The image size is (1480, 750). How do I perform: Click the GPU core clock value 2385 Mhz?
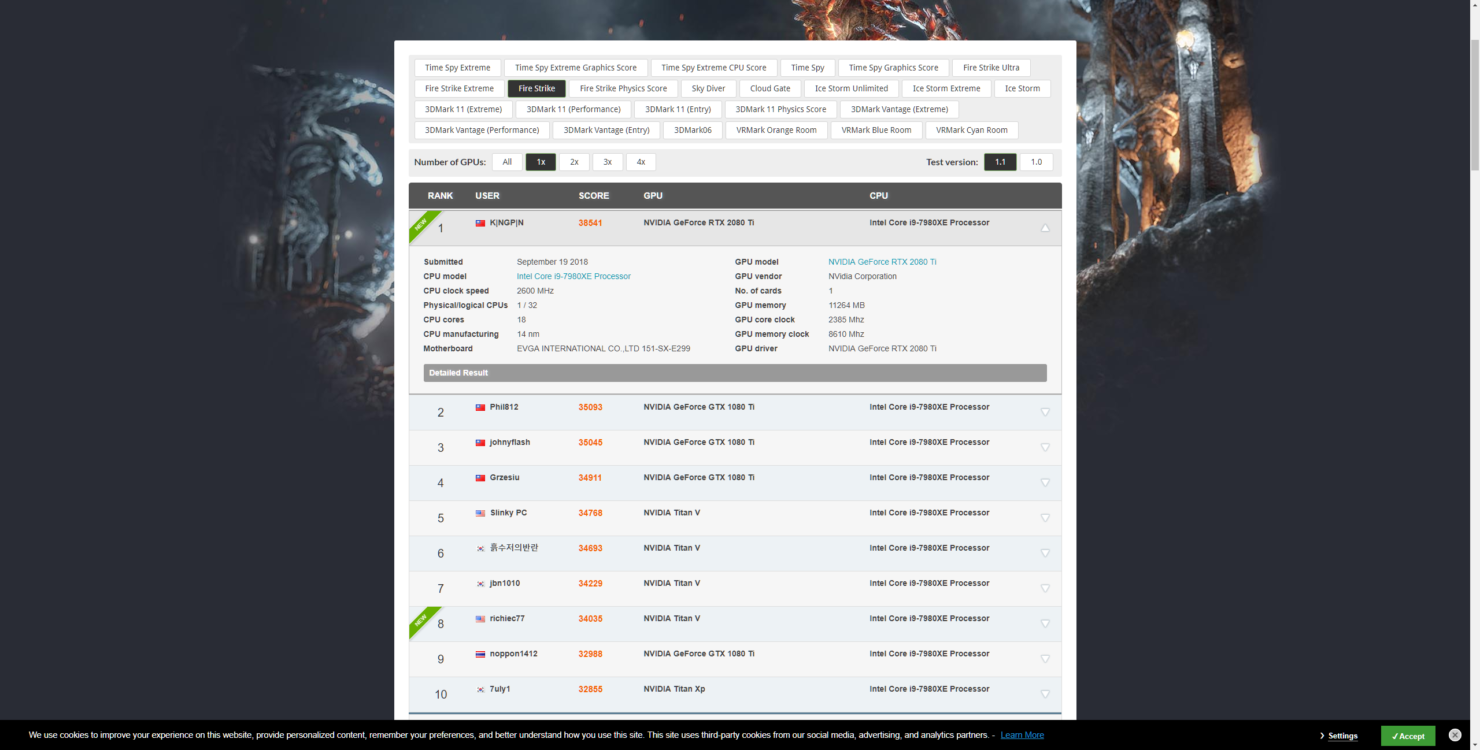click(x=846, y=320)
